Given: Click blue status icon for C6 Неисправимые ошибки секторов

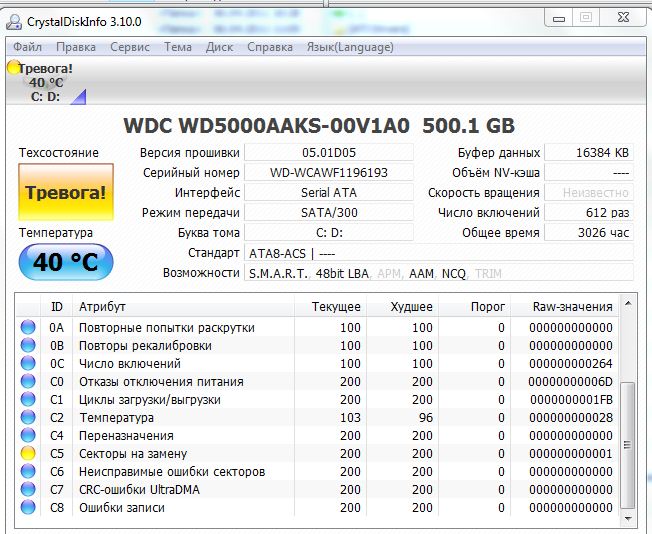Looking at the screenshot, I should pyautogui.click(x=28, y=471).
